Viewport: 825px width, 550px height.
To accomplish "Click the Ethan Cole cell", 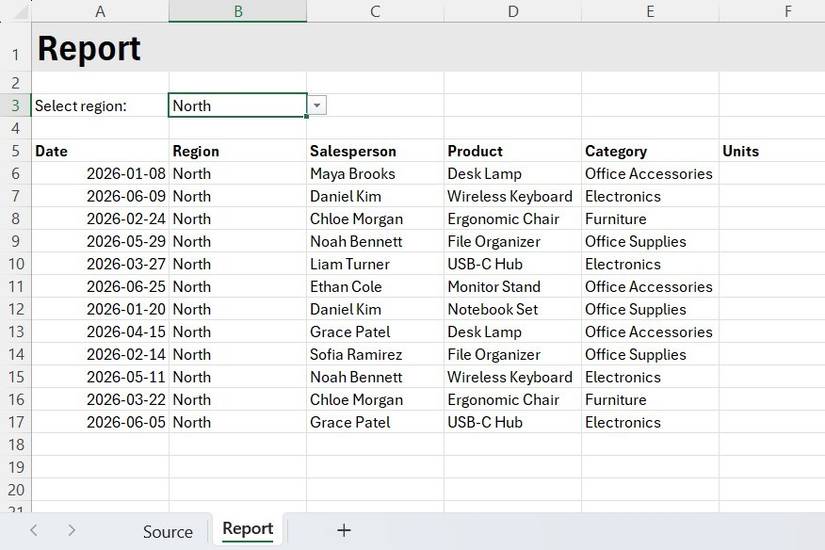I will (x=375, y=287).
